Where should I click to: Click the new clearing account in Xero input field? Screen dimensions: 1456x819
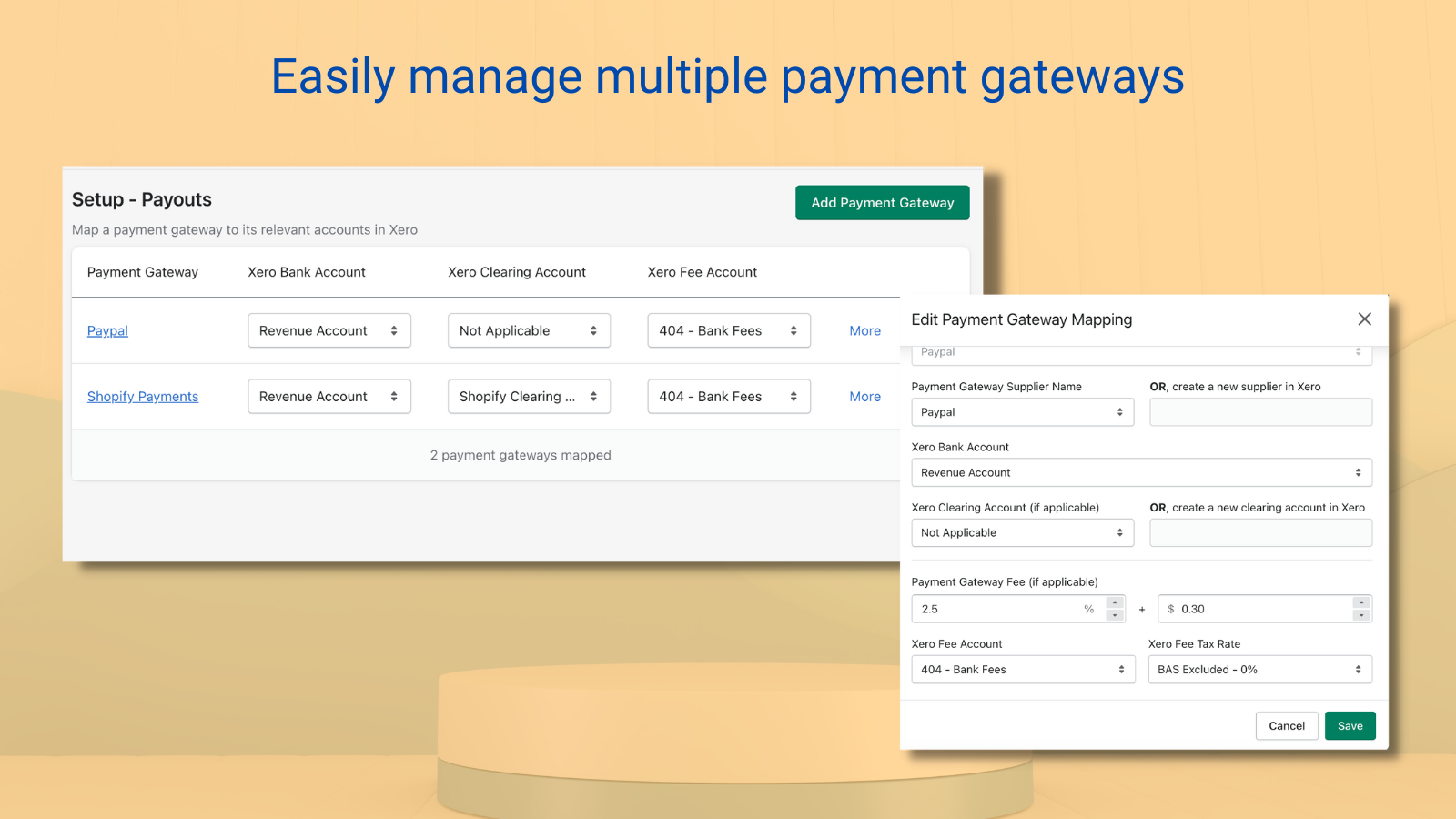1260,532
